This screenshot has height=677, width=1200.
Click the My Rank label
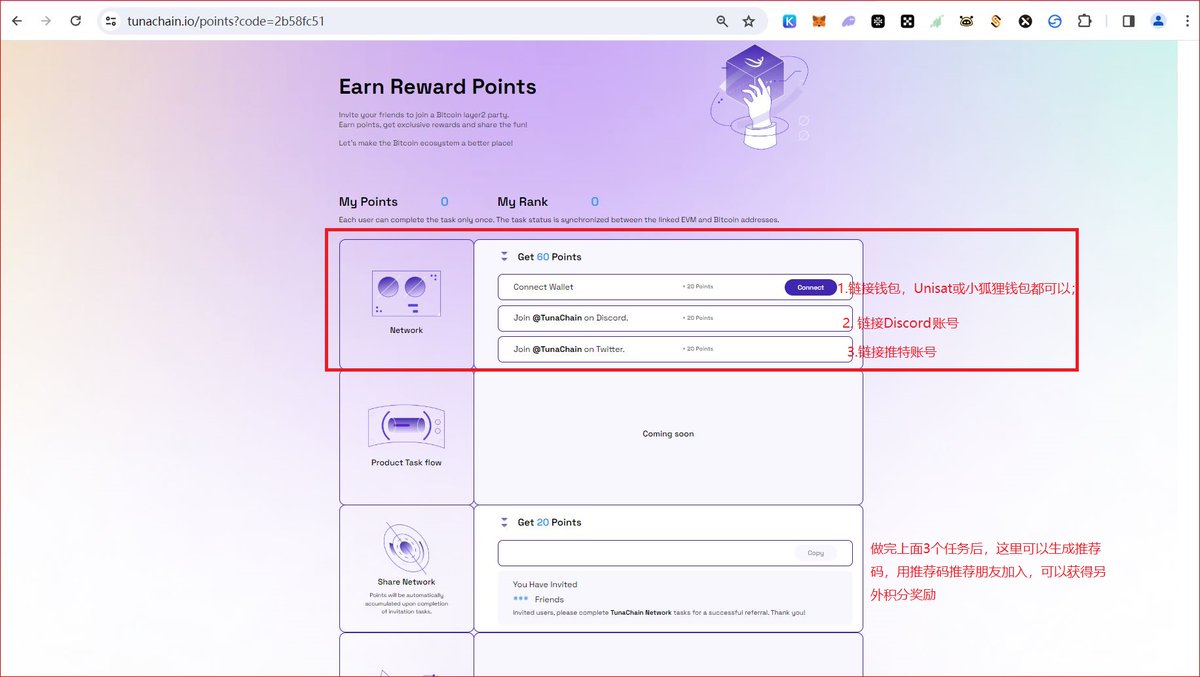(x=523, y=202)
